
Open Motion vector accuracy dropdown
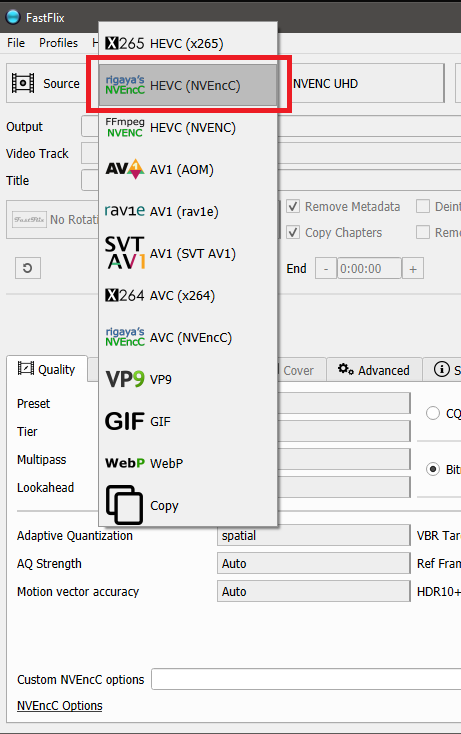[x=314, y=592]
